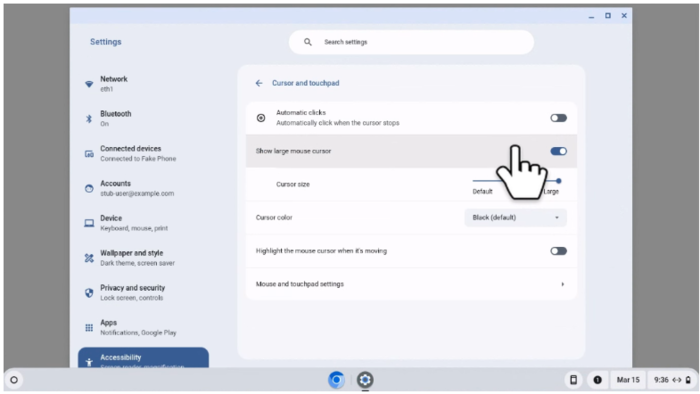Click the search magnifier icon
This screenshot has height=394, width=700.
308,42
